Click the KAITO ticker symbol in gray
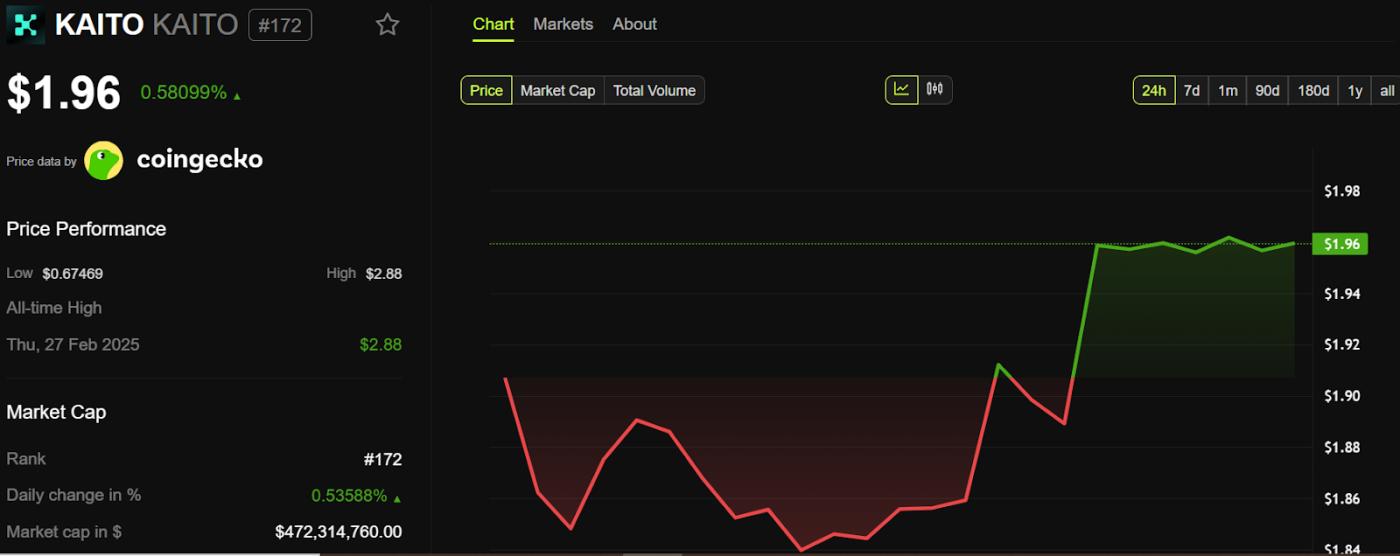The image size is (1400, 556). click(195, 25)
